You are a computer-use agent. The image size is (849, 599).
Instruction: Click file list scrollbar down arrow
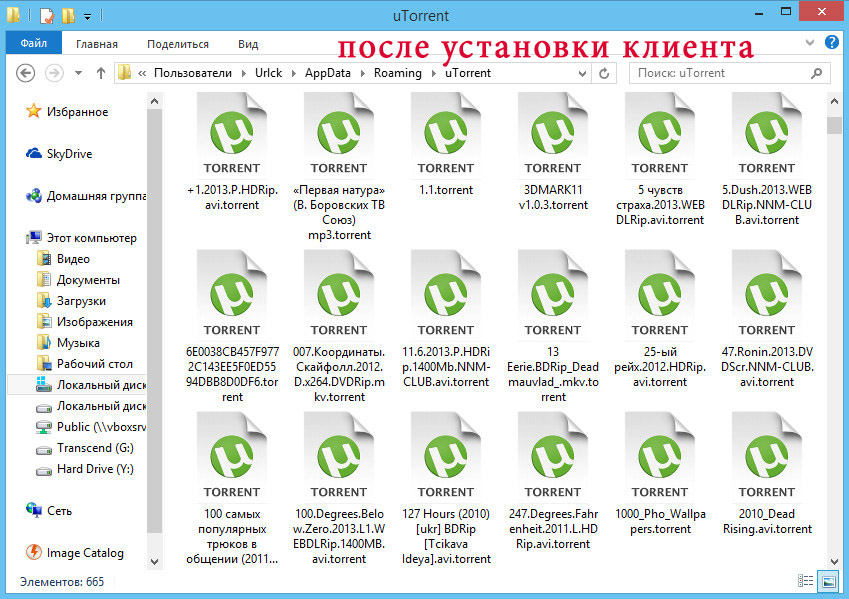834,562
